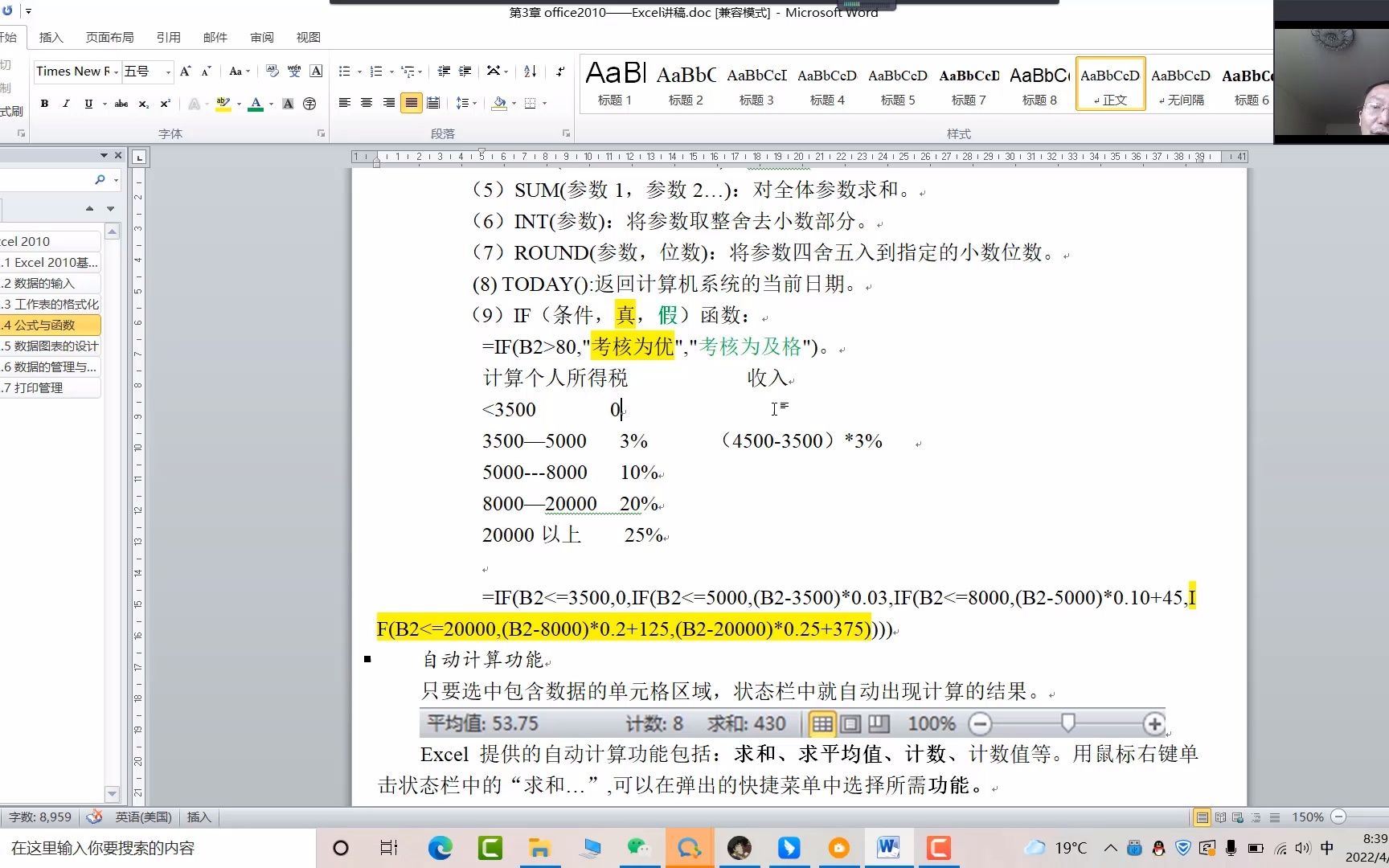Apply subscript formatting
The image size is (1389, 868).
coord(143,104)
